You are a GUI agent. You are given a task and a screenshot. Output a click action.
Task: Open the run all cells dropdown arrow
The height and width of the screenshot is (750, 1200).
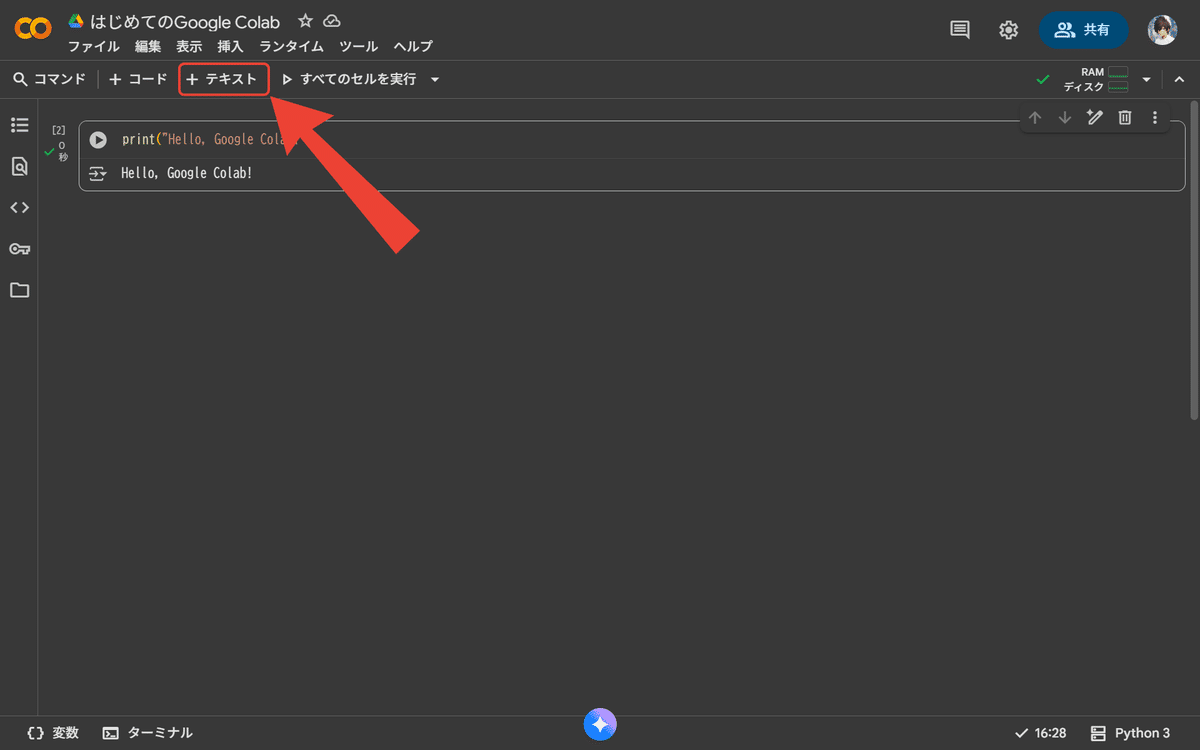coord(434,79)
